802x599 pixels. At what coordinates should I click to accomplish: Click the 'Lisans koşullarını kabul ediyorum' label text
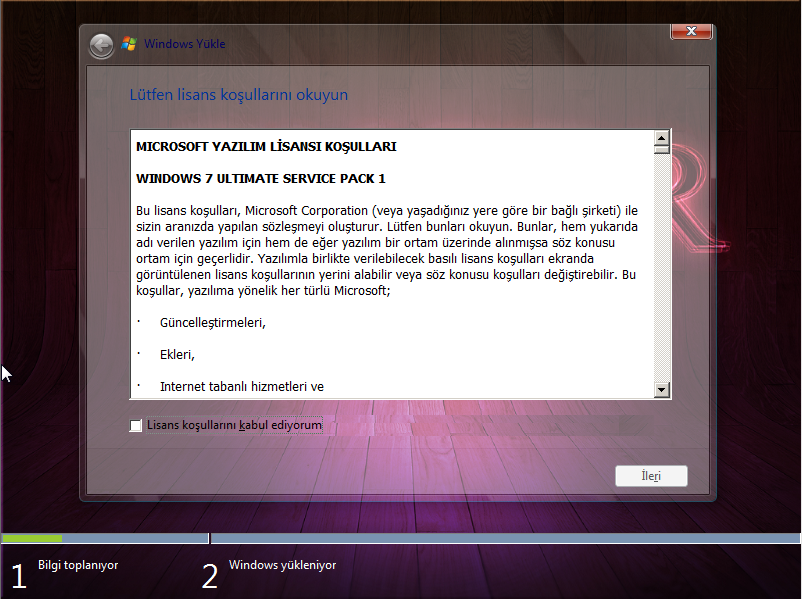pyautogui.click(x=234, y=426)
